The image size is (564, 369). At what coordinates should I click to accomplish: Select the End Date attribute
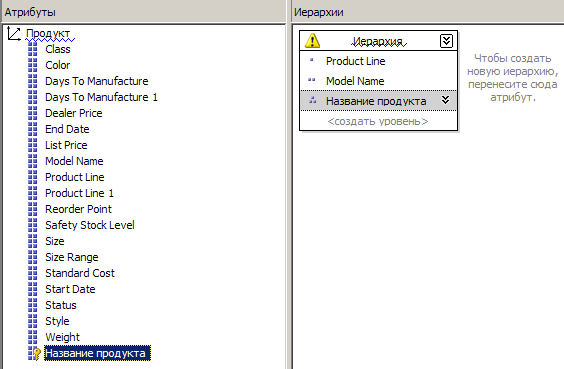click(x=67, y=129)
